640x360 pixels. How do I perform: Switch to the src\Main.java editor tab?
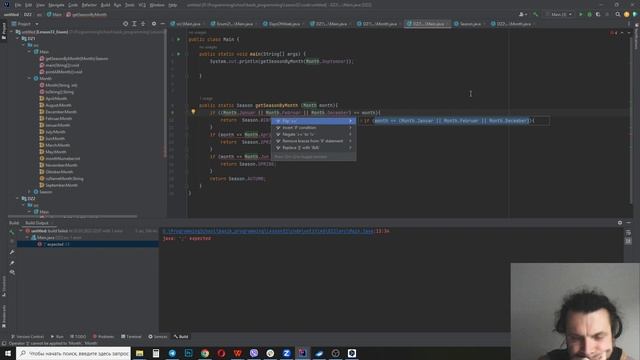[x=186, y=24]
